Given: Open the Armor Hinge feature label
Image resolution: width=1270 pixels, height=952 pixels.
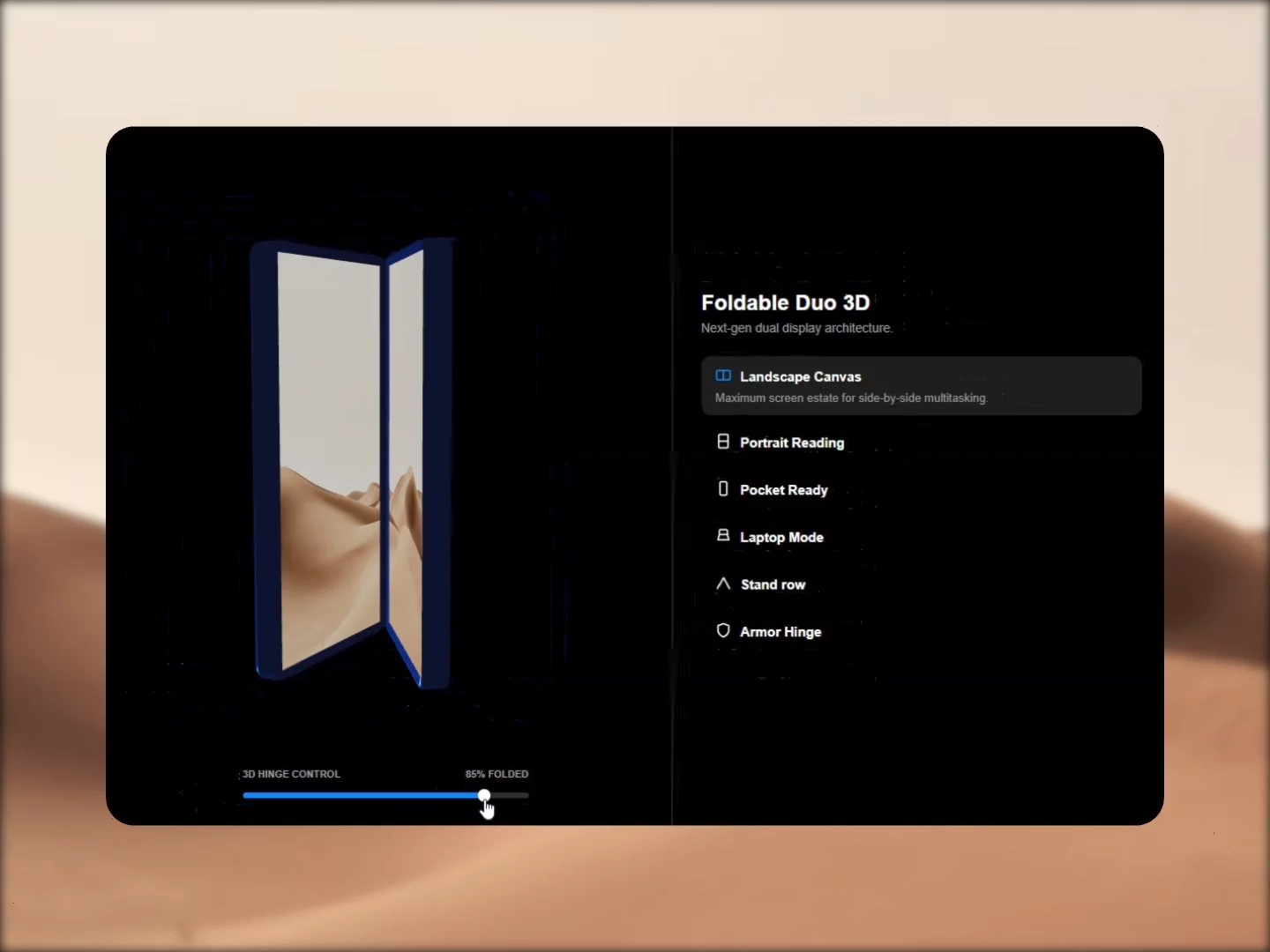Looking at the screenshot, I should click(x=781, y=632).
